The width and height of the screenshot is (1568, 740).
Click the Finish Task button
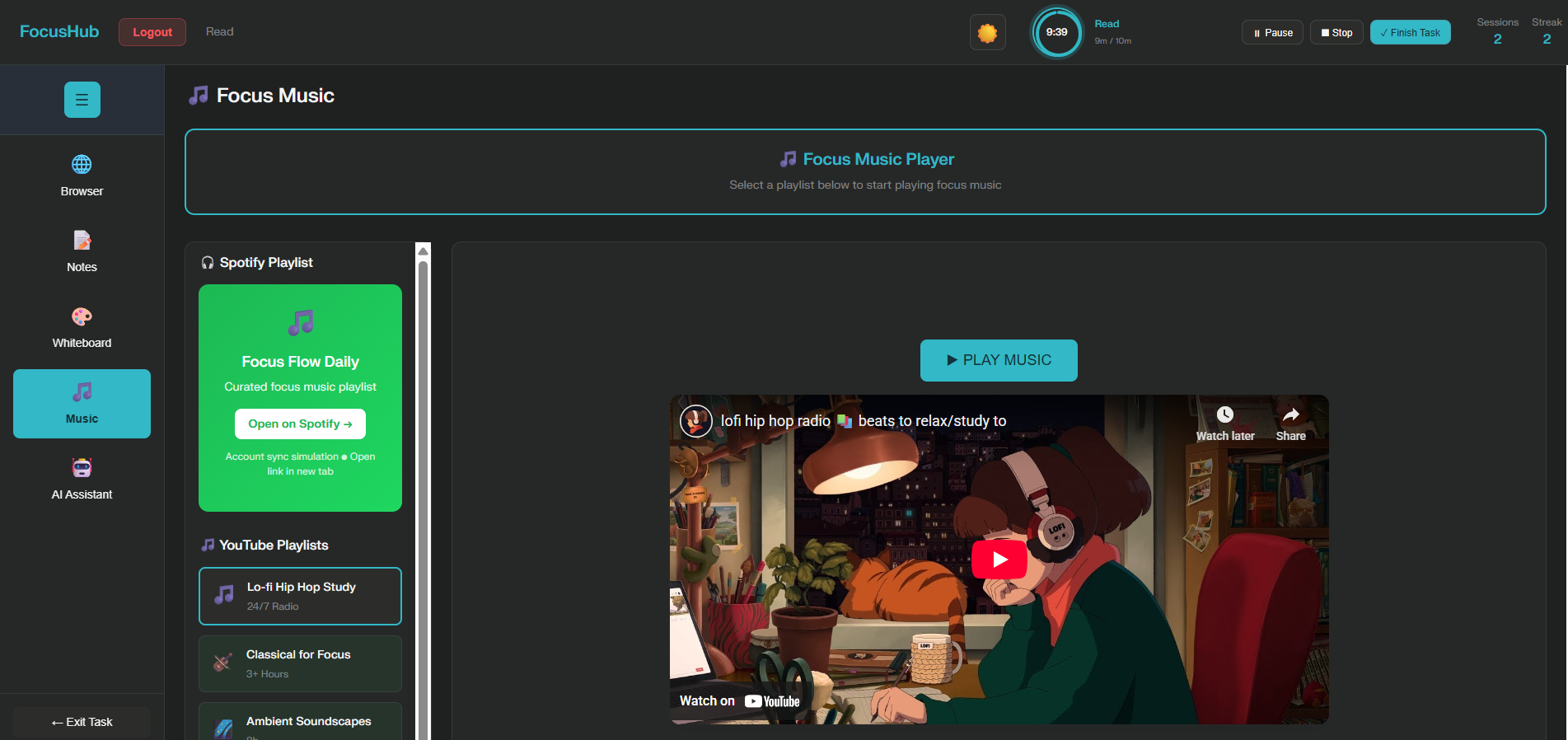1410,32
